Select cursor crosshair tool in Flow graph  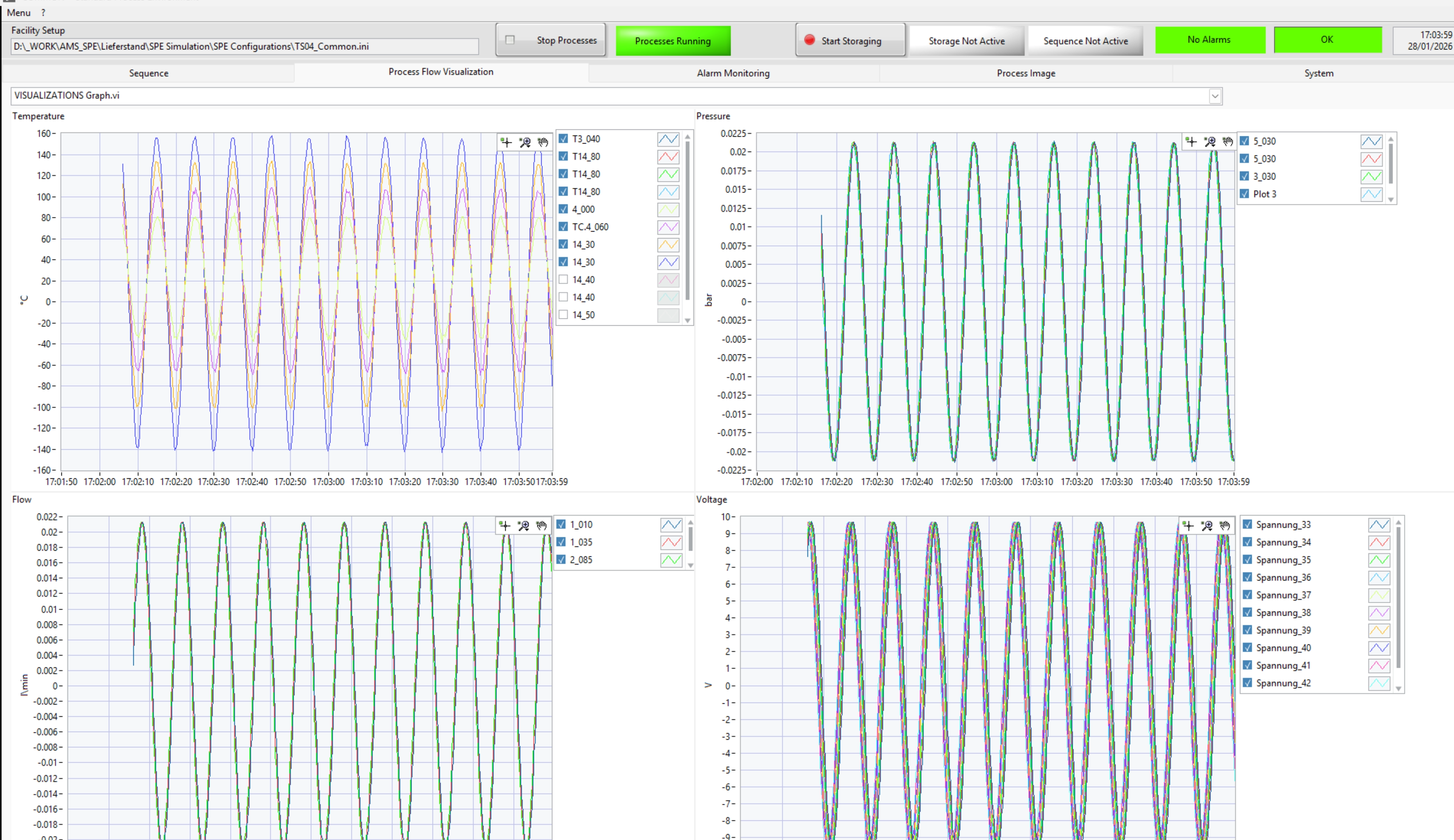[x=505, y=526]
